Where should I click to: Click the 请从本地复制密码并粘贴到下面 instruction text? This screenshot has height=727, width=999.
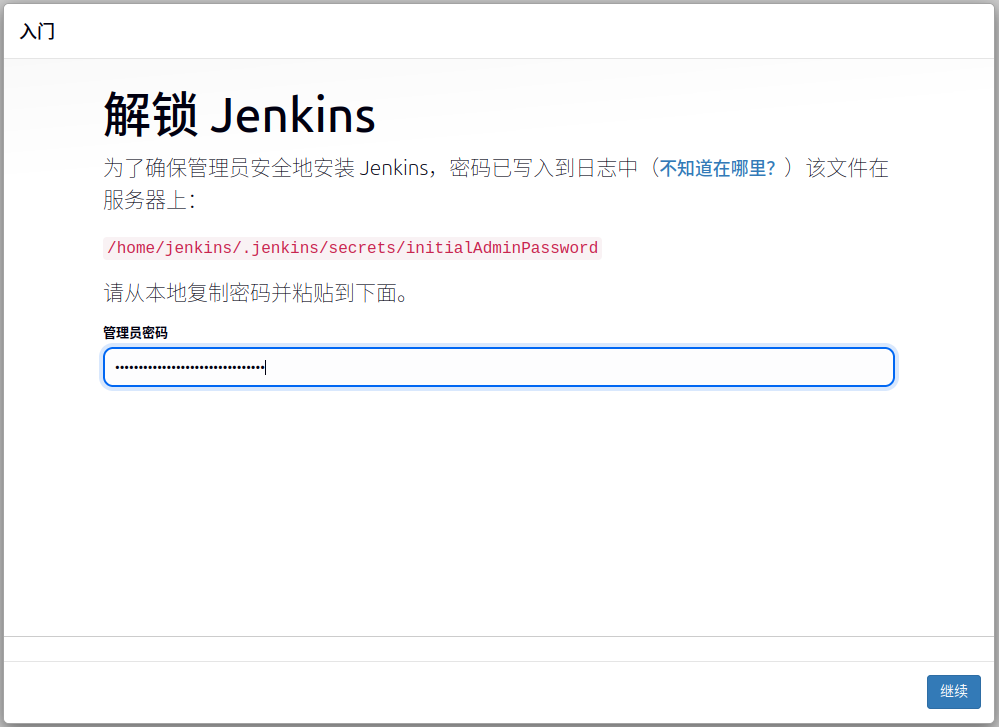coord(256,293)
